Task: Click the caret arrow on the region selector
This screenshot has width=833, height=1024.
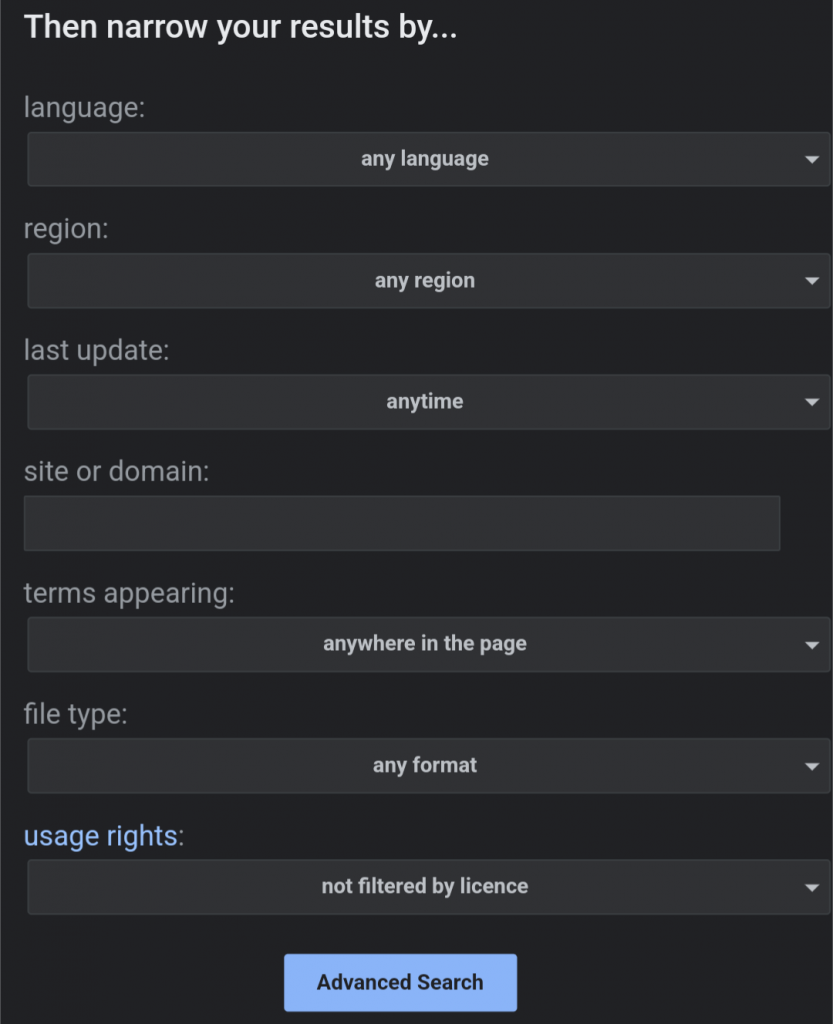Action: [x=811, y=281]
